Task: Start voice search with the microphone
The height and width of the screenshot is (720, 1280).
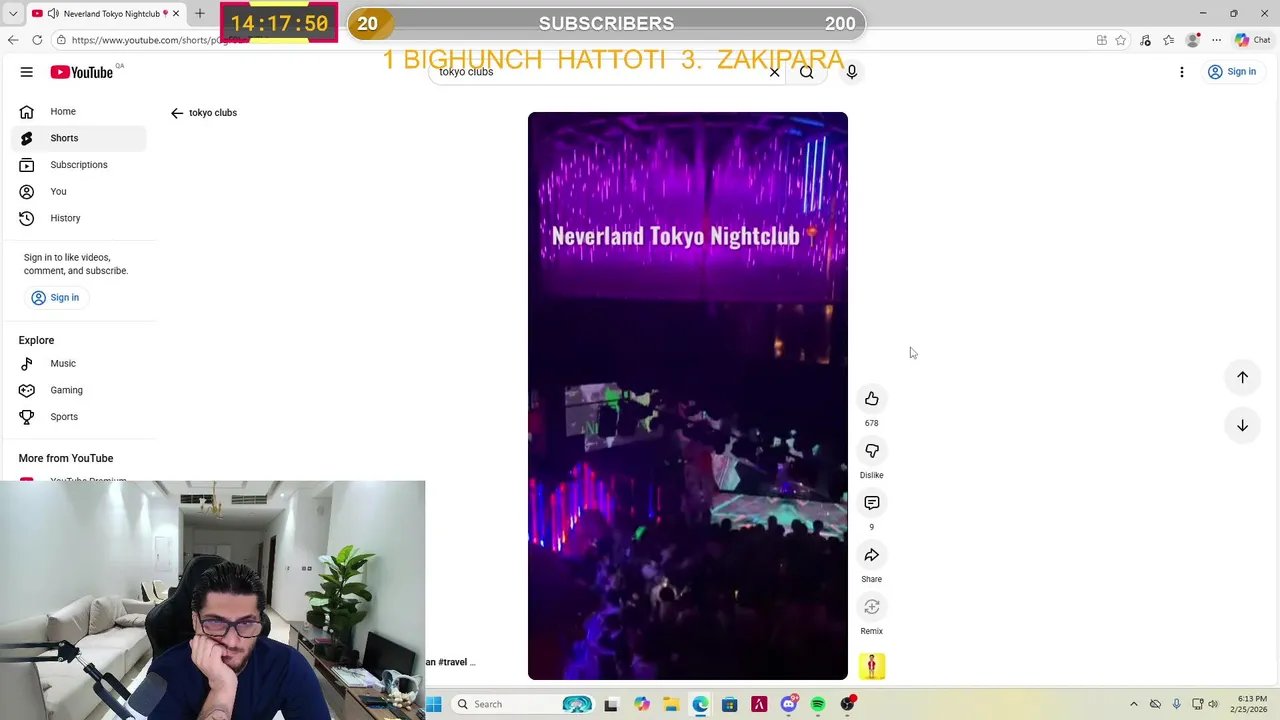Action: [x=852, y=72]
